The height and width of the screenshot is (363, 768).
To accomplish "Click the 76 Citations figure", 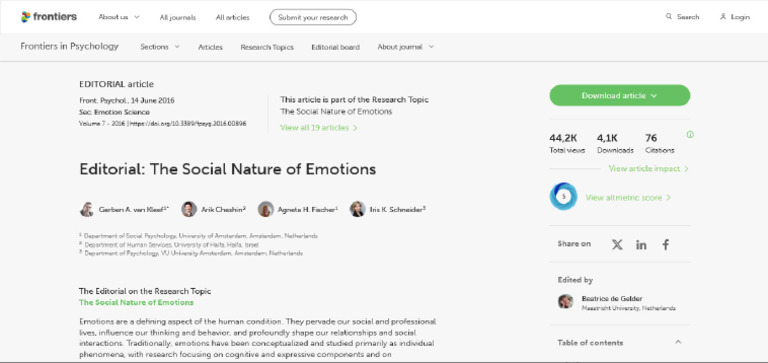I will [x=651, y=138].
